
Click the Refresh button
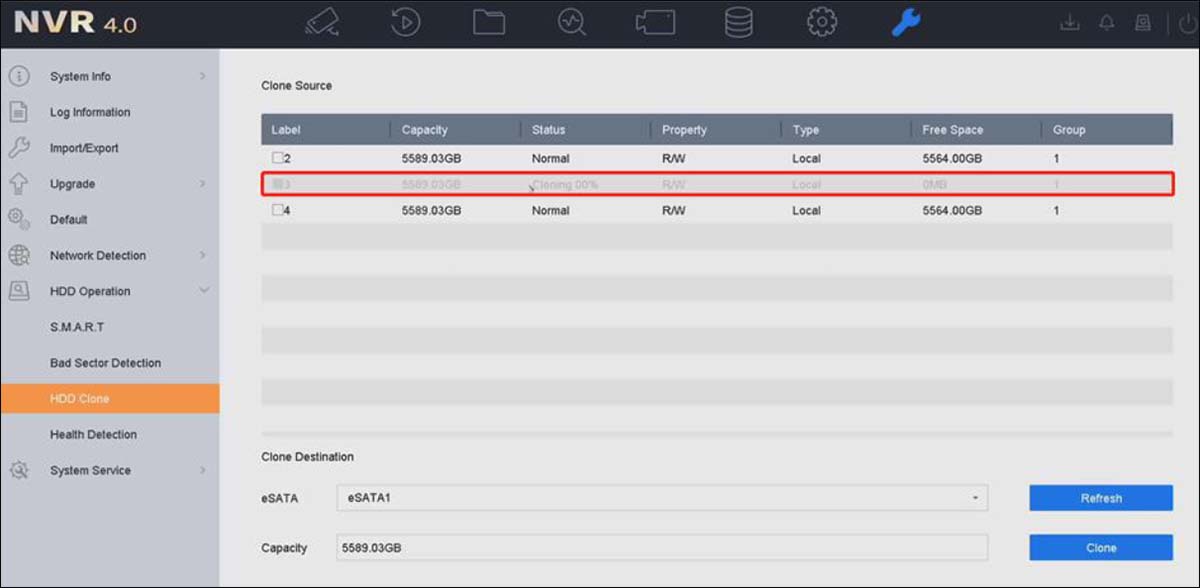point(1100,497)
